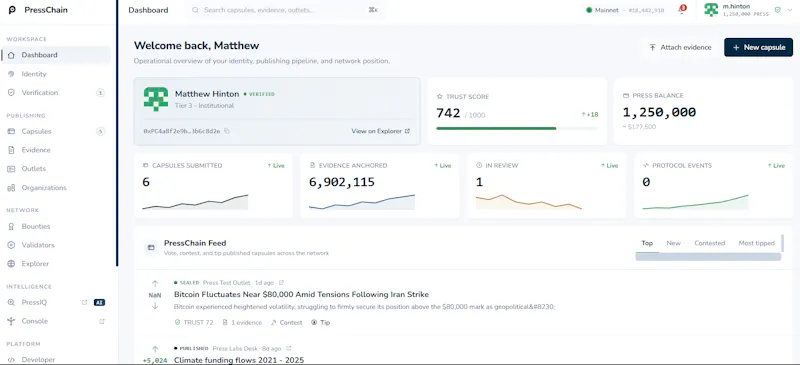Click the New capsule button
Screen dimensions: 800x365
758,47
